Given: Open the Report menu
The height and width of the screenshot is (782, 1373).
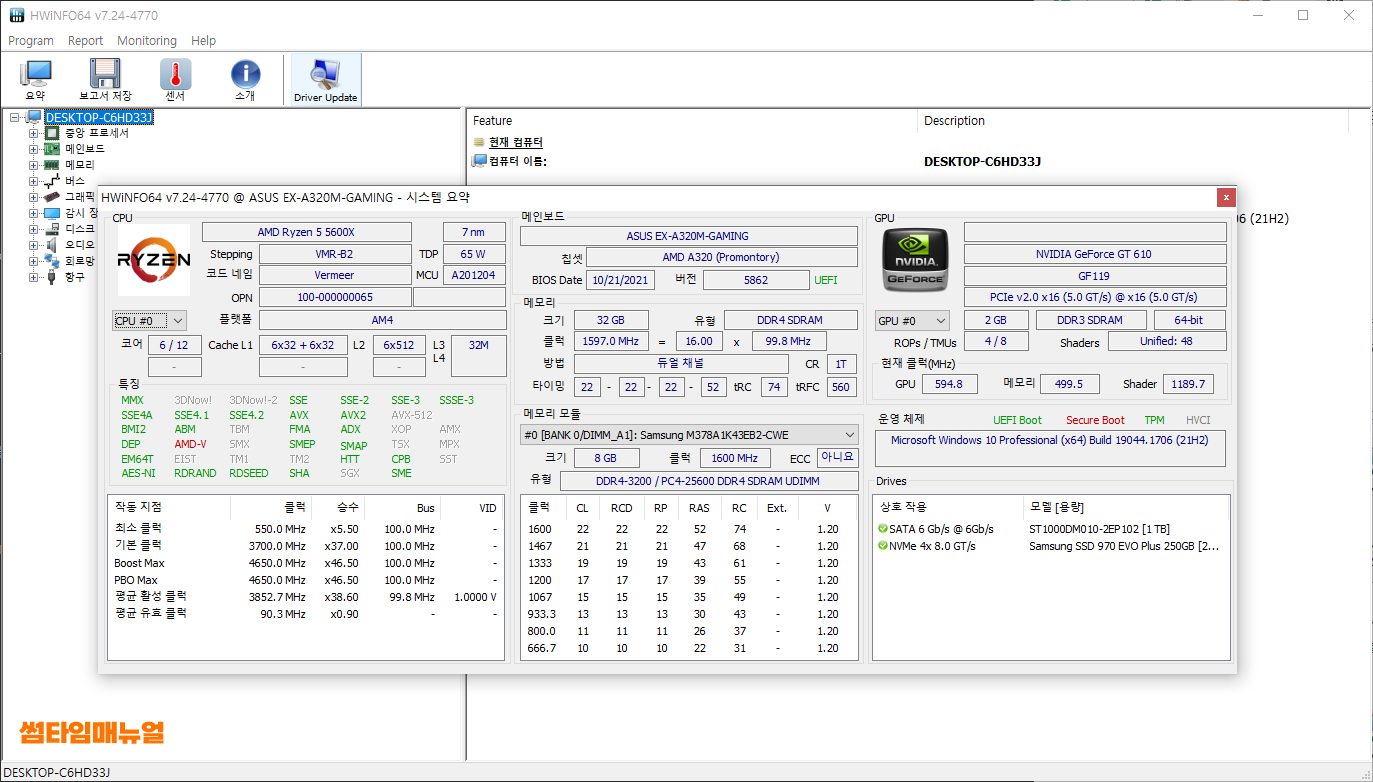Looking at the screenshot, I should 85,41.
